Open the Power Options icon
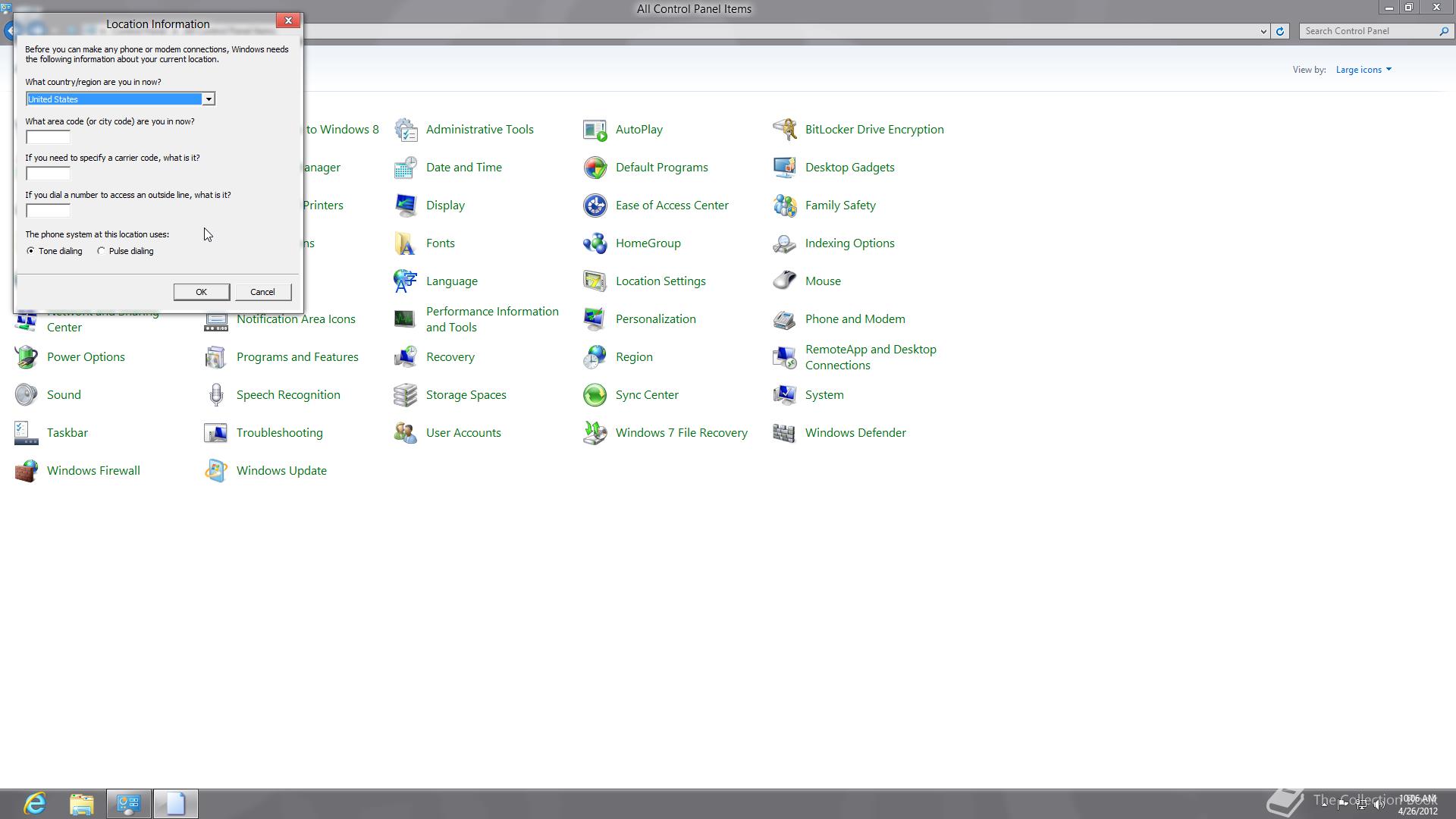The image size is (1456, 819). coord(27,357)
